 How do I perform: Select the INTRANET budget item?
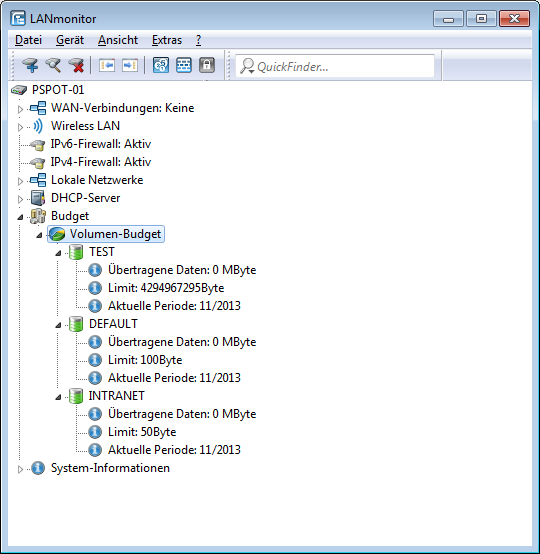tap(116, 396)
